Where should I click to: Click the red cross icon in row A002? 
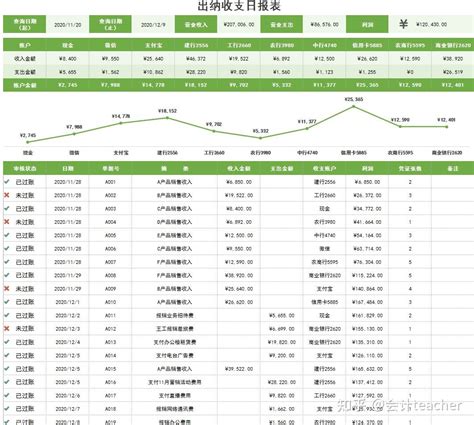[7, 195]
